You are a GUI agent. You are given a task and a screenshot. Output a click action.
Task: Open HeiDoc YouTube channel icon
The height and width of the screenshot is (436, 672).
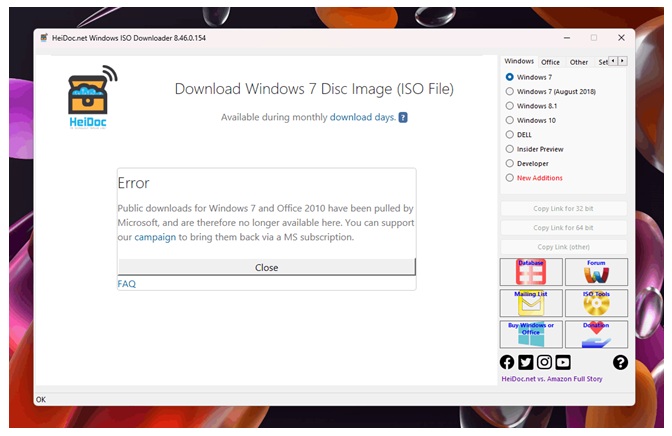click(563, 362)
